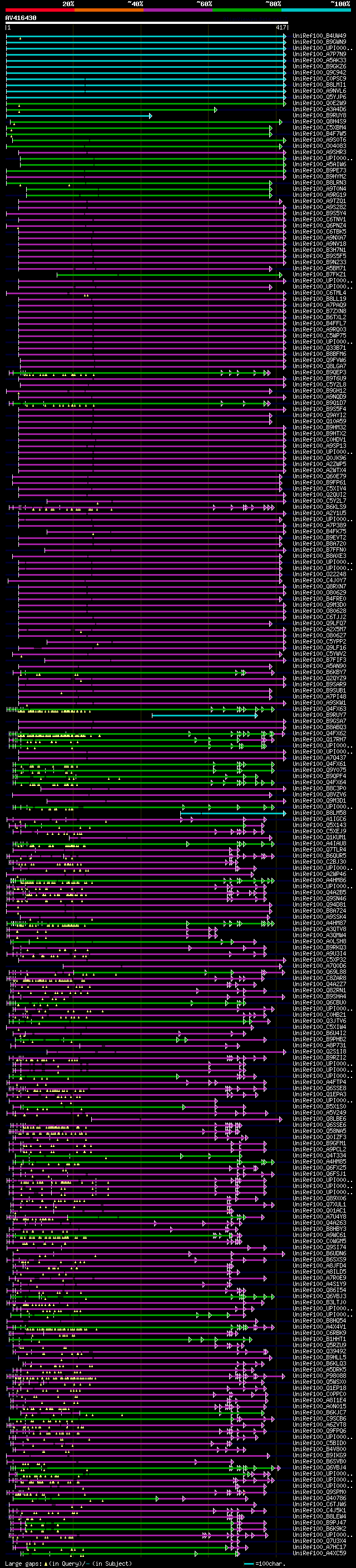Viewport: 356px width, 1568px height.
Task: Select the UniRef100_Q60E79 label
Action: (x=319, y=477)
